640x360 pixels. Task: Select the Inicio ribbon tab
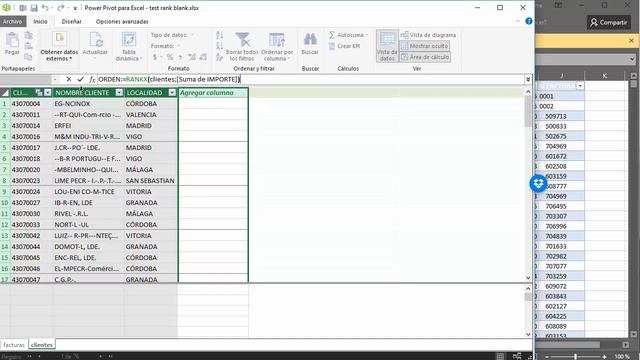click(x=40, y=22)
